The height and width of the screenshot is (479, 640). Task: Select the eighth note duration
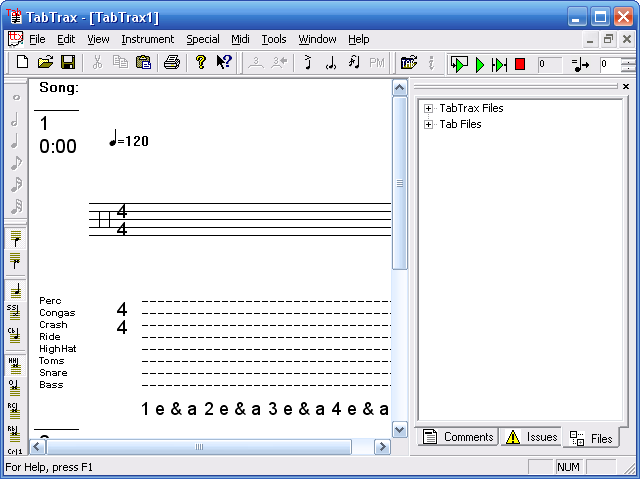click(x=16, y=163)
